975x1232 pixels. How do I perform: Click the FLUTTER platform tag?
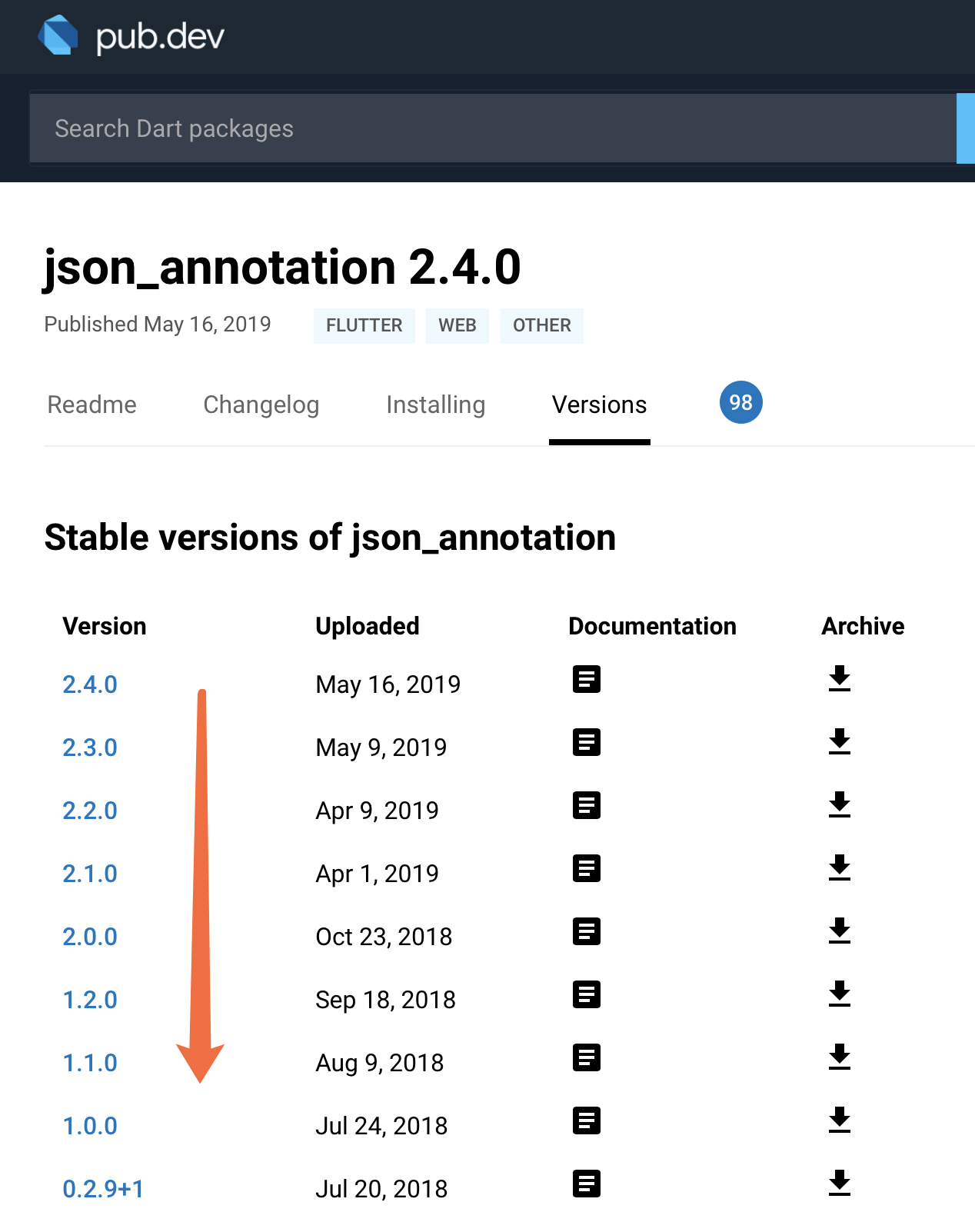click(x=364, y=325)
